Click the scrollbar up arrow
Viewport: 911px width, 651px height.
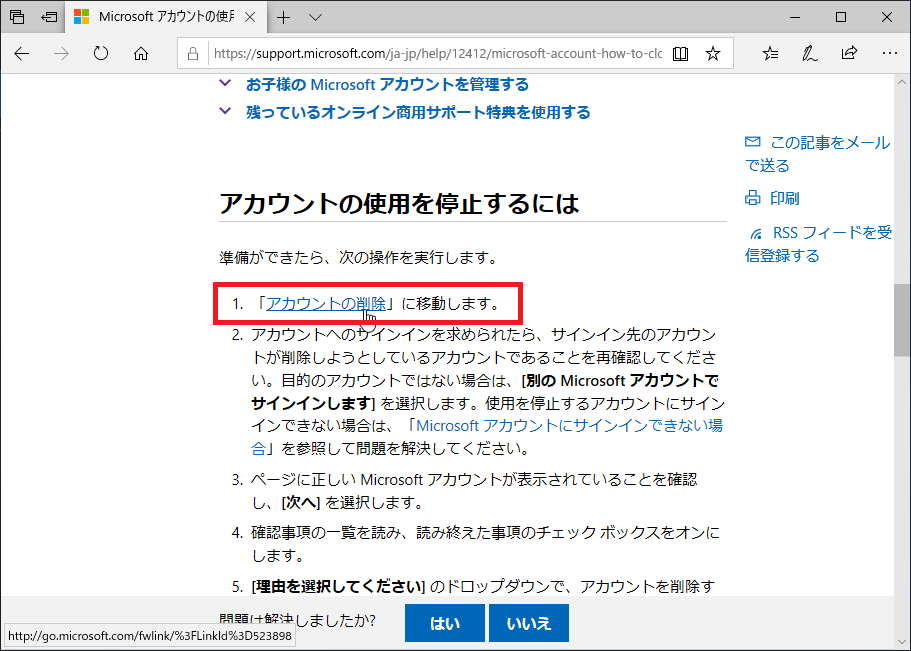[x=902, y=83]
